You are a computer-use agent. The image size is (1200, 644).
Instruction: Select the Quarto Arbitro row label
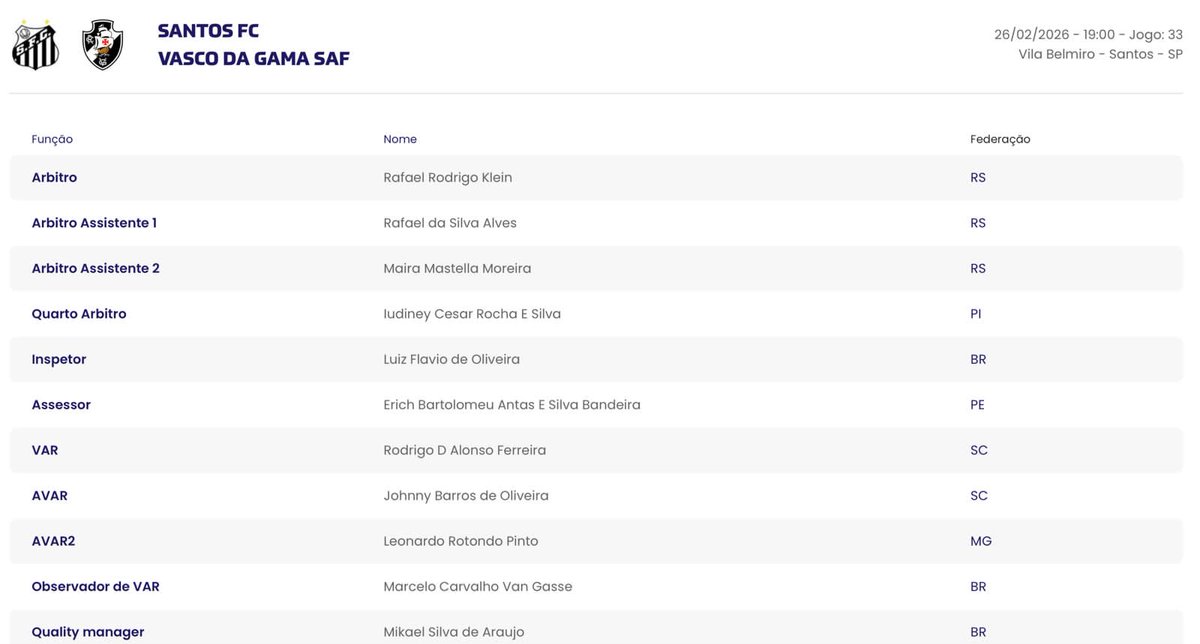pyautogui.click(x=79, y=314)
